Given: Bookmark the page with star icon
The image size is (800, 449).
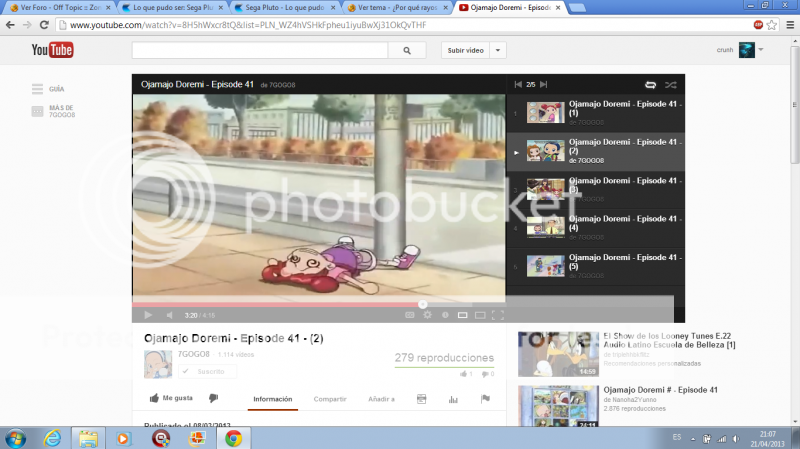Looking at the screenshot, I should pos(772,24).
